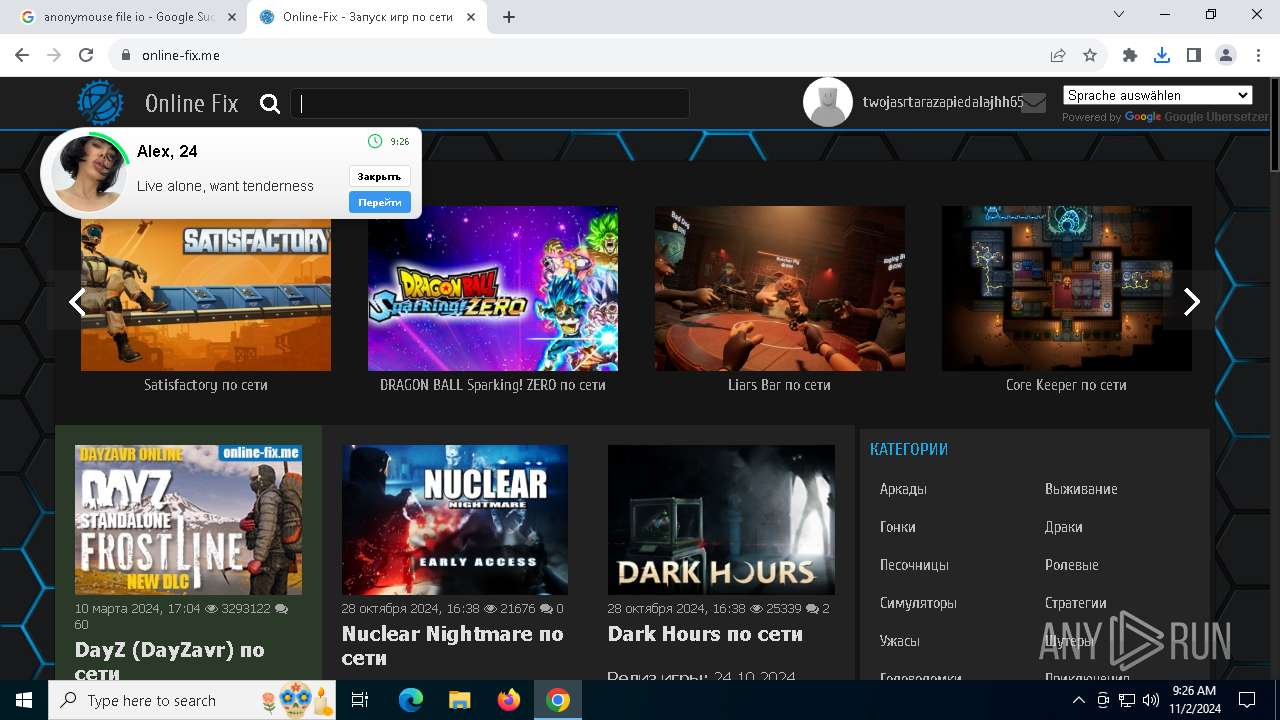Click the Online Fix gear logo
1280x720 pixels.
pyautogui.click(x=100, y=103)
